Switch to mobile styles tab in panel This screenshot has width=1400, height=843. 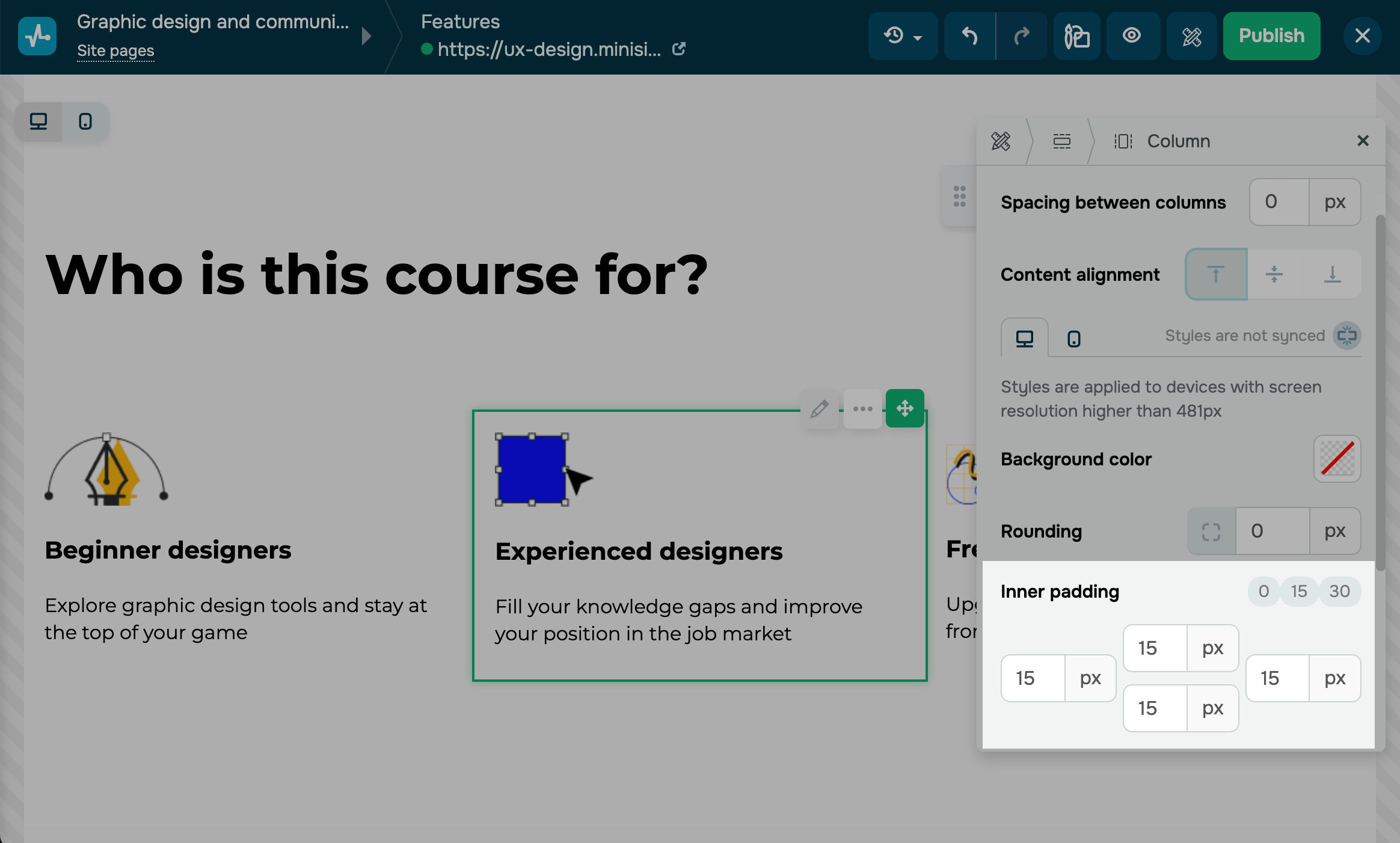coord(1073,339)
